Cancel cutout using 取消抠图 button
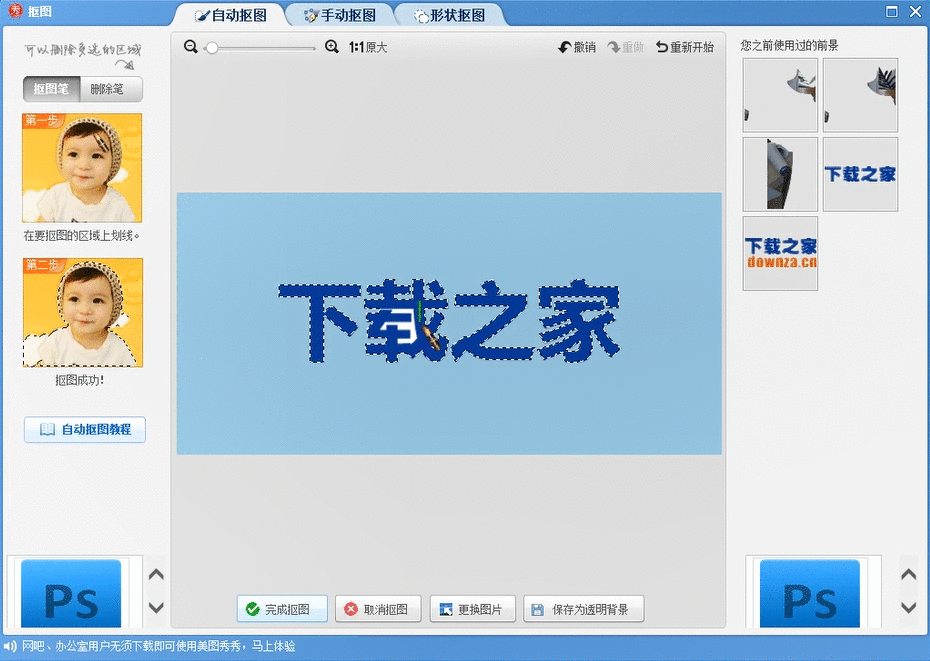The height and width of the screenshot is (661, 930). click(378, 608)
